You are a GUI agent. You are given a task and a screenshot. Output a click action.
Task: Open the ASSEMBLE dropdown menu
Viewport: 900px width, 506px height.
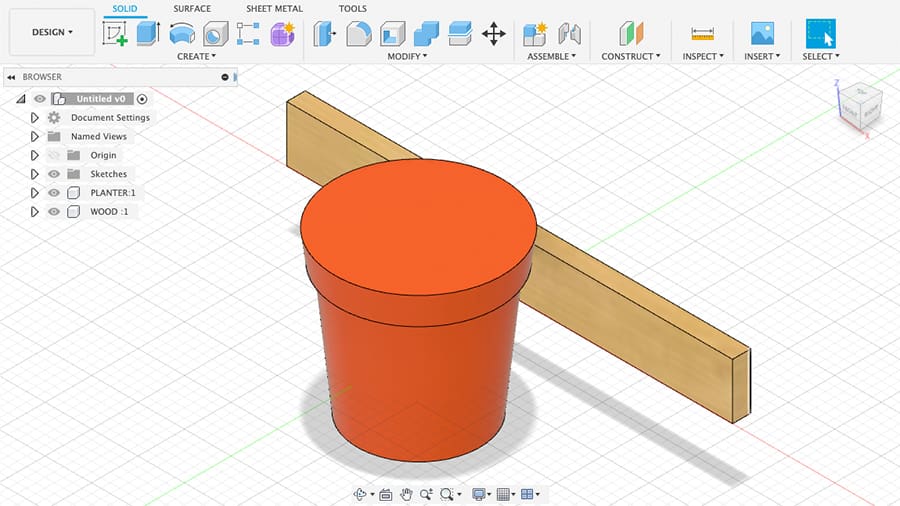(551, 56)
